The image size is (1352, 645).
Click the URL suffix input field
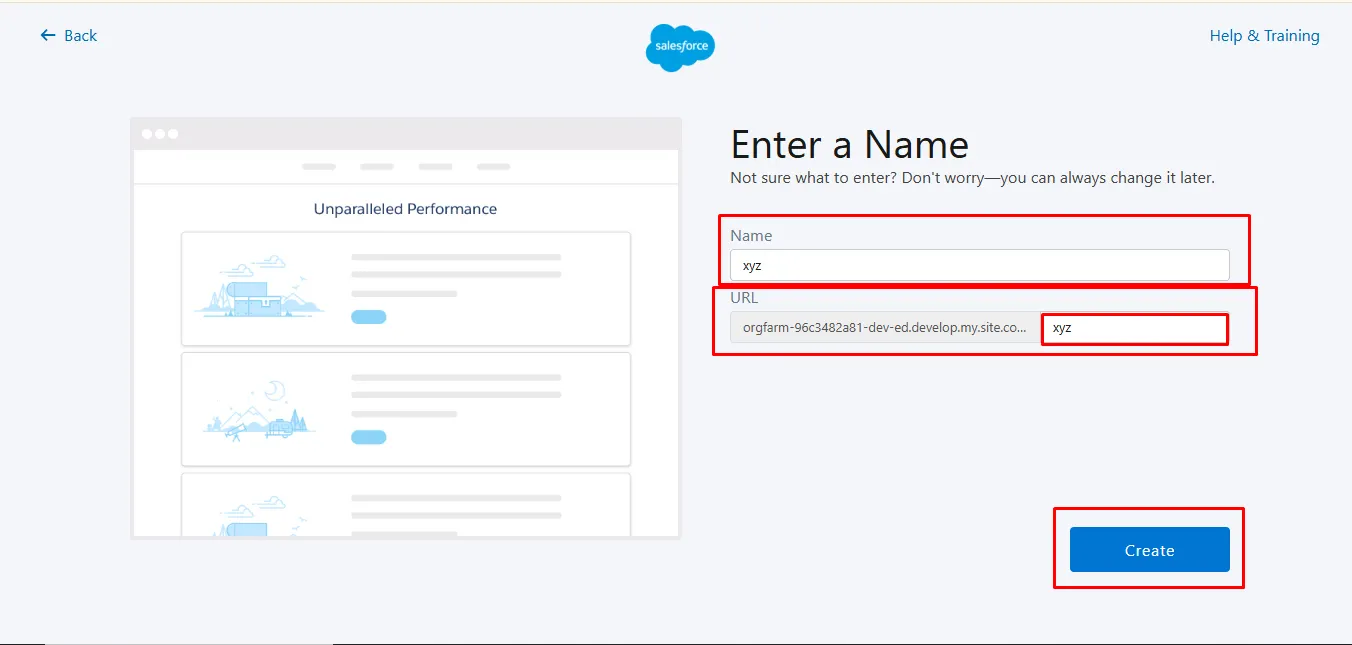(x=1135, y=328)
